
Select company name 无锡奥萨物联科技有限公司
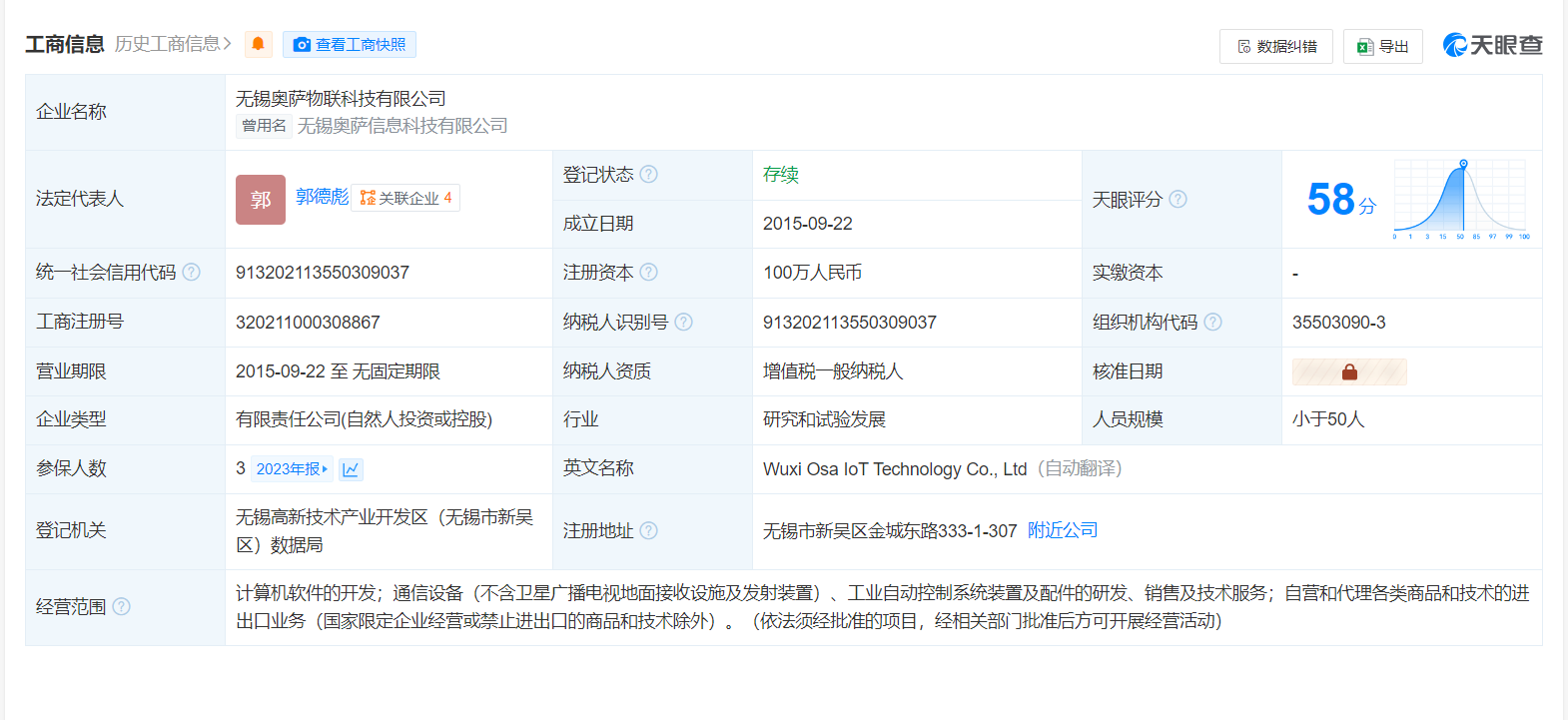[x=341, y=99]
